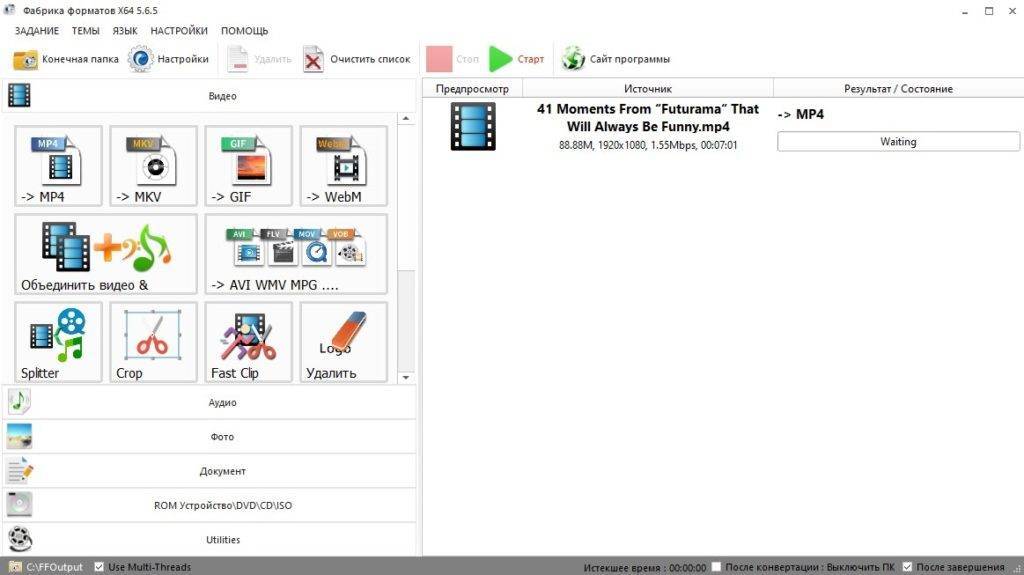This screenshot has height=575, width=1024.
Task: Select the -> WebM format tile
Action: (343, 166)
